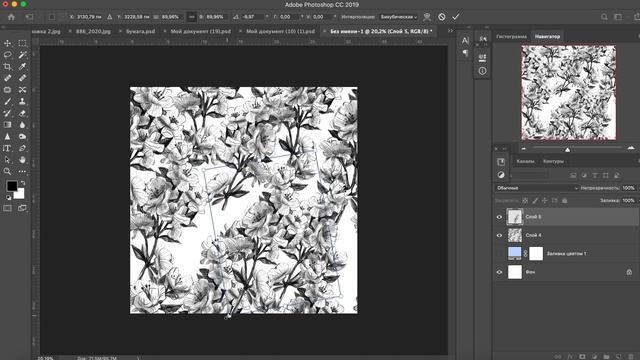Select the Type tool
Screen dimensions: 640x360
click(x=7, y=148)
